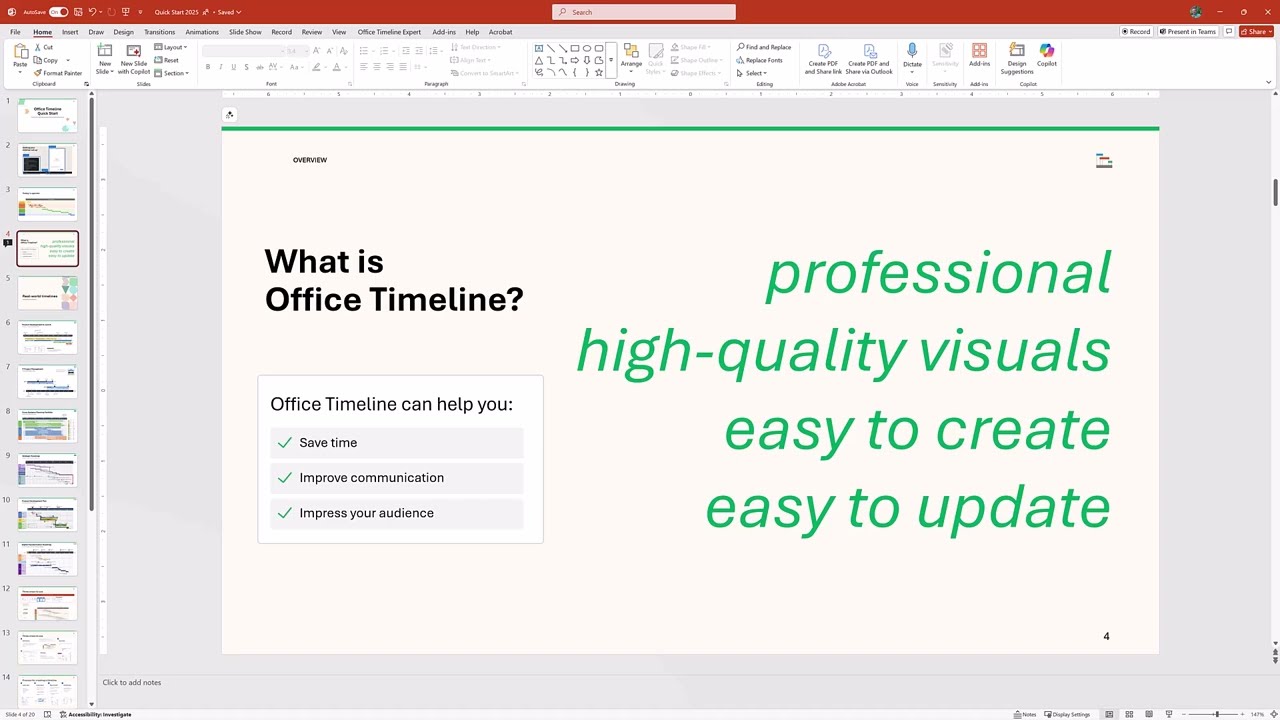Viewport: 1280px width, 720px height.
Task: Open Display Settings
Action: tap(1067, 714)
